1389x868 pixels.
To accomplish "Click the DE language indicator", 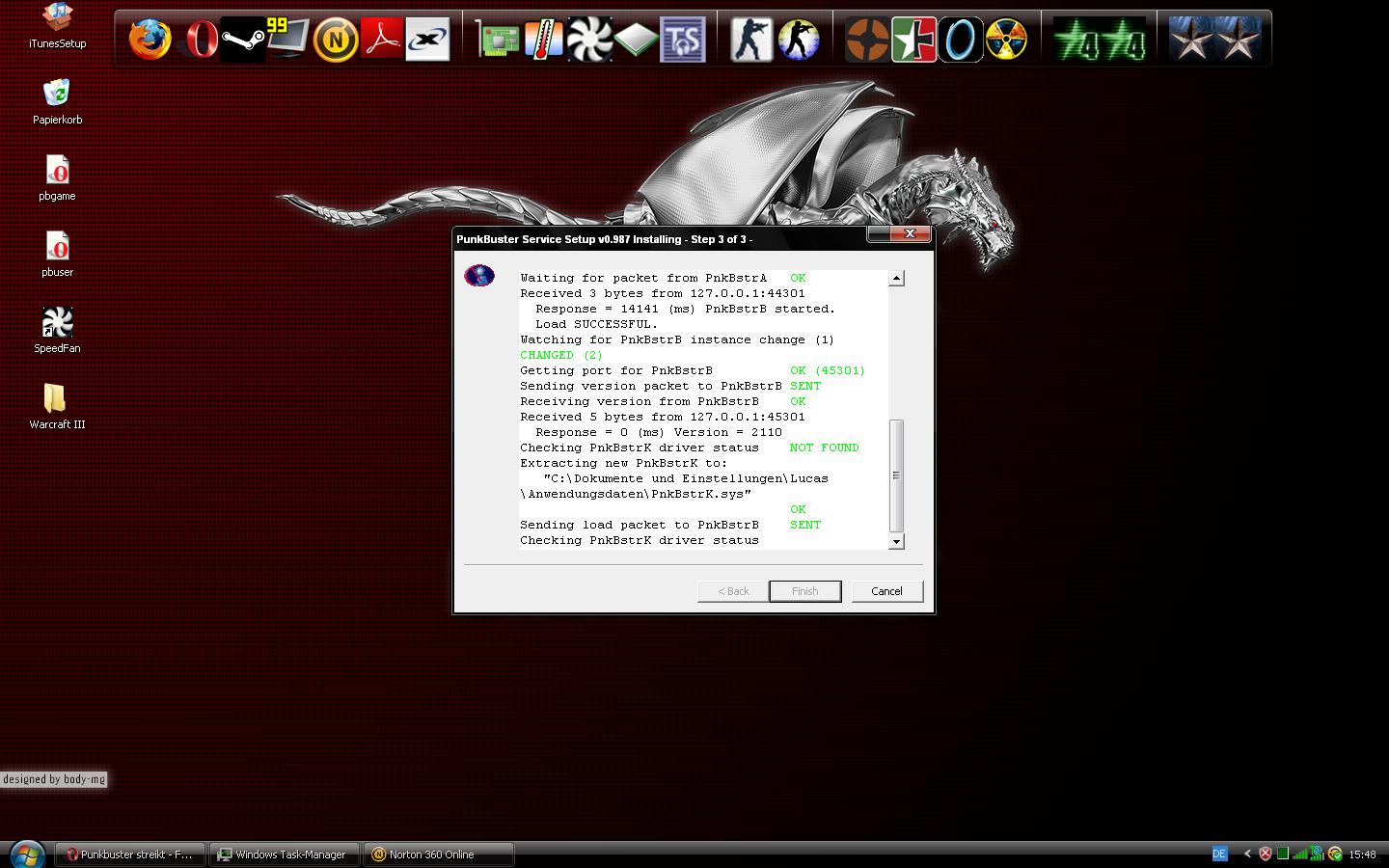I will [1219, 854].
